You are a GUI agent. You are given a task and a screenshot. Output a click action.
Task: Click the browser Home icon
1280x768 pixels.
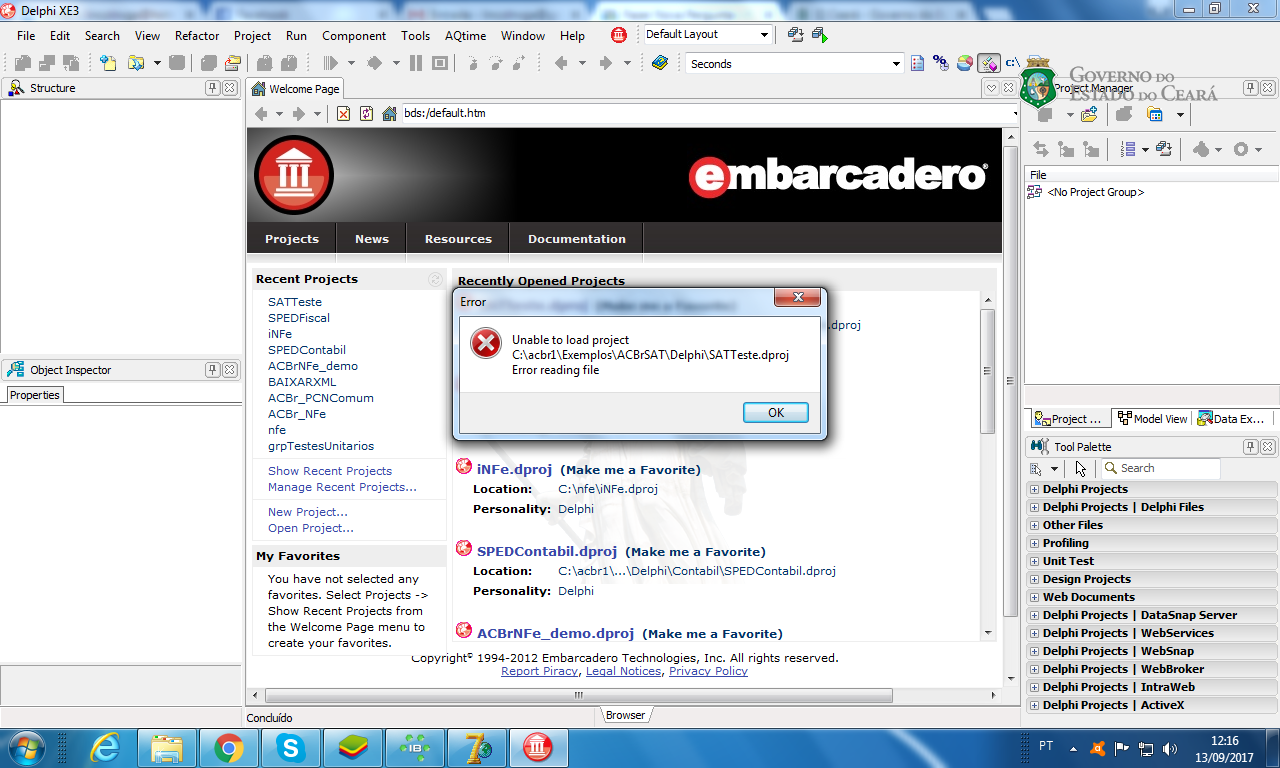[x=390, y=114]
